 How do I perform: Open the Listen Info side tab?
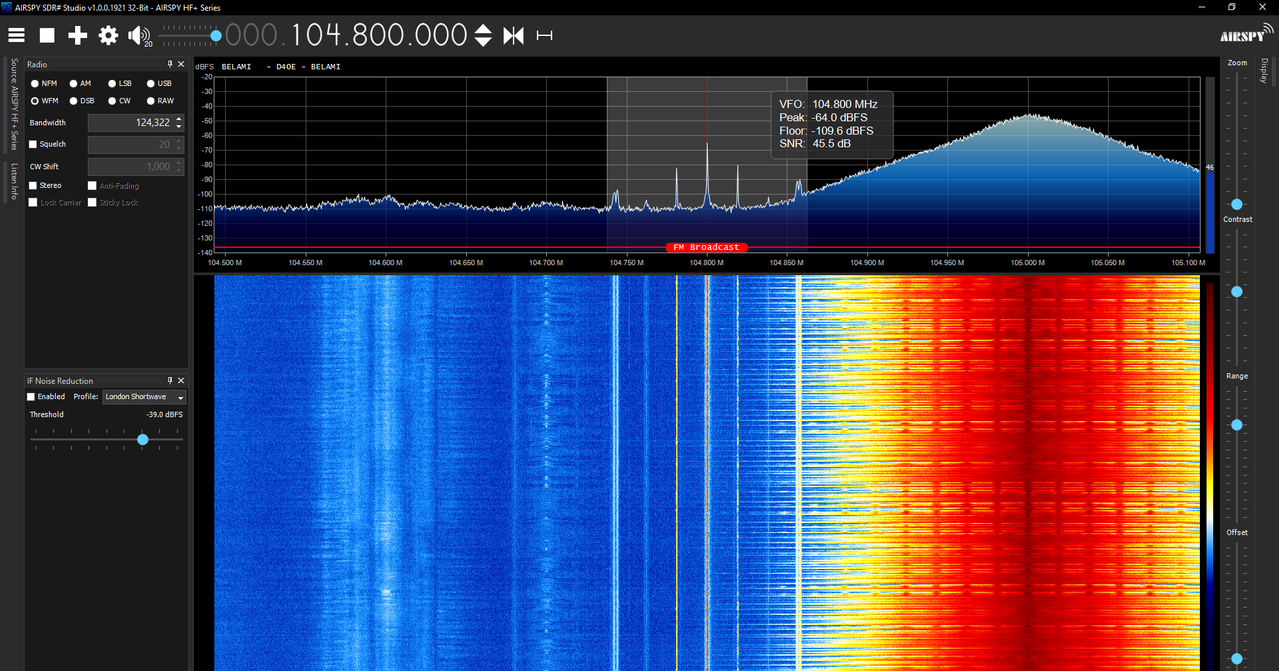tap(14, 181)
